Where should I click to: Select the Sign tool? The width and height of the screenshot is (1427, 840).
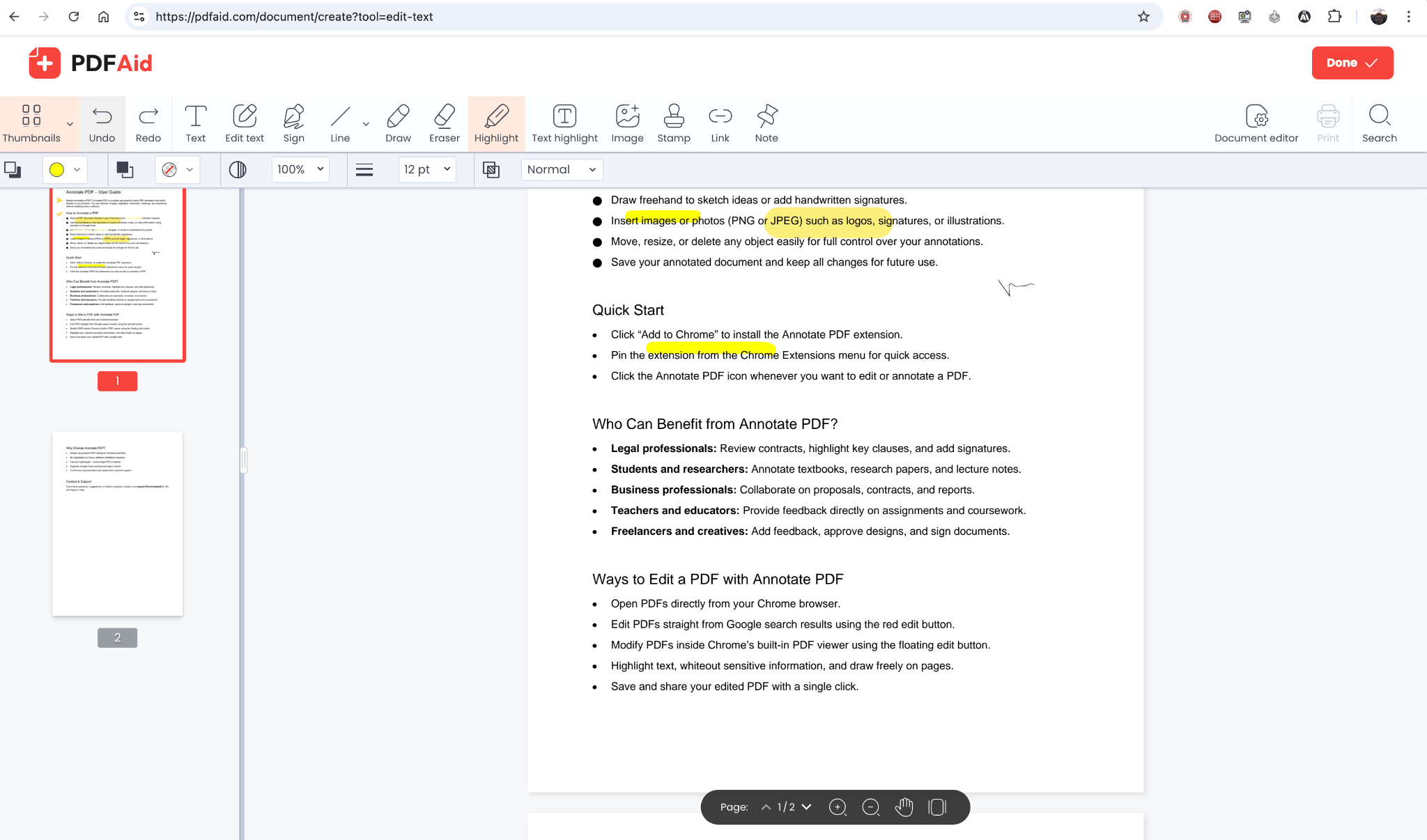point(293,123)
